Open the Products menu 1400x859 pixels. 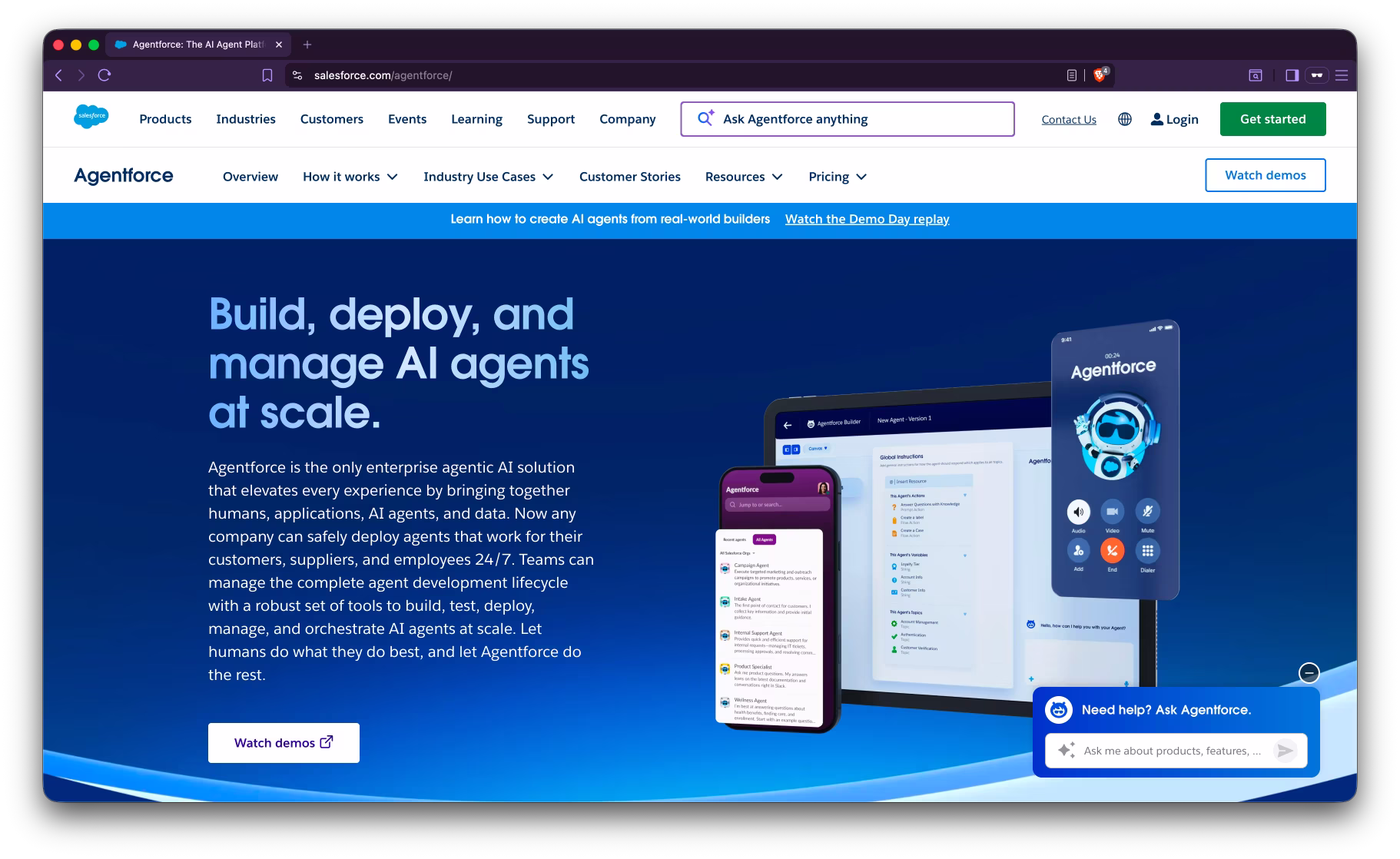click(165, 119)
